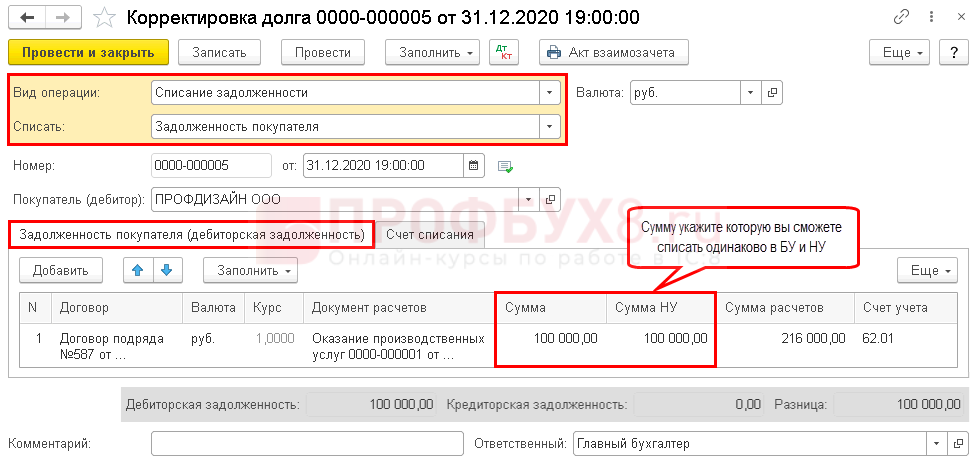Click the Покупатель field ПРОФДИЗАЙН ООО

click(x=335, y=200)
